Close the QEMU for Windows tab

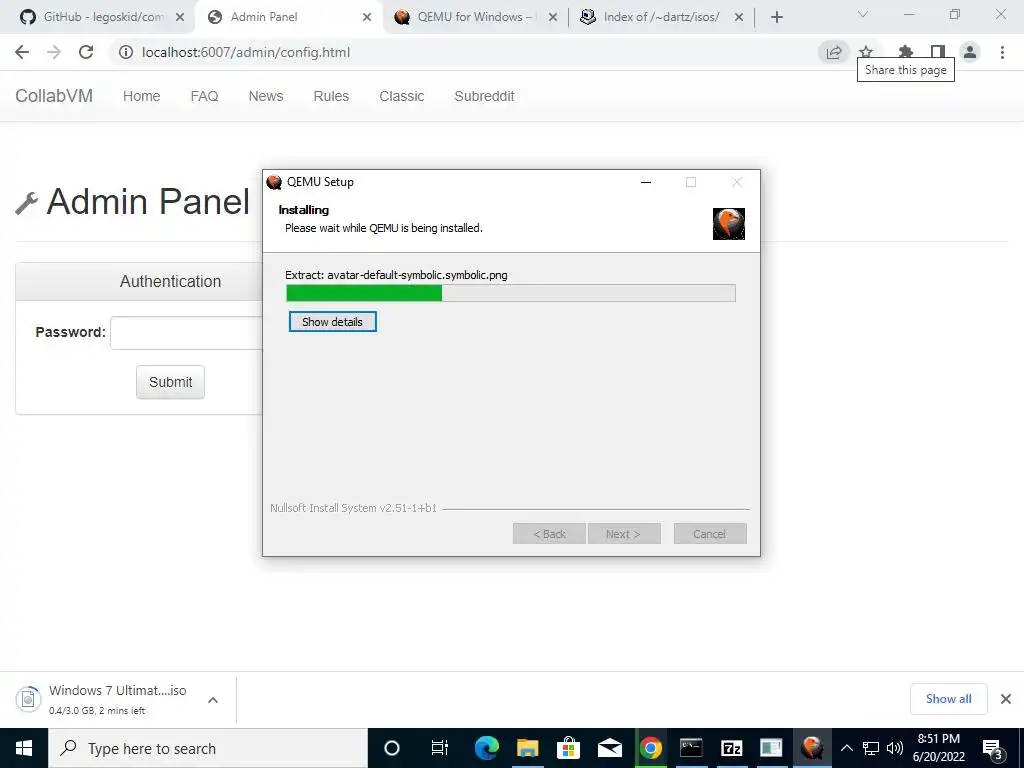552,17
